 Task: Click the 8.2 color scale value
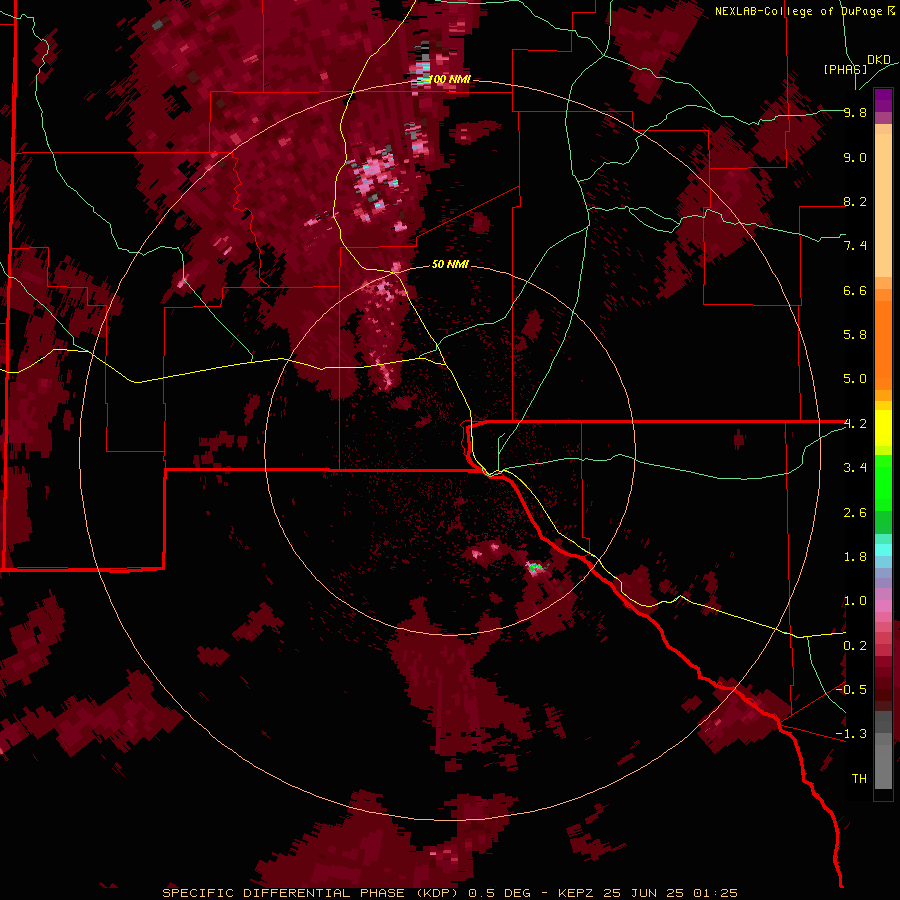[855, 201]
